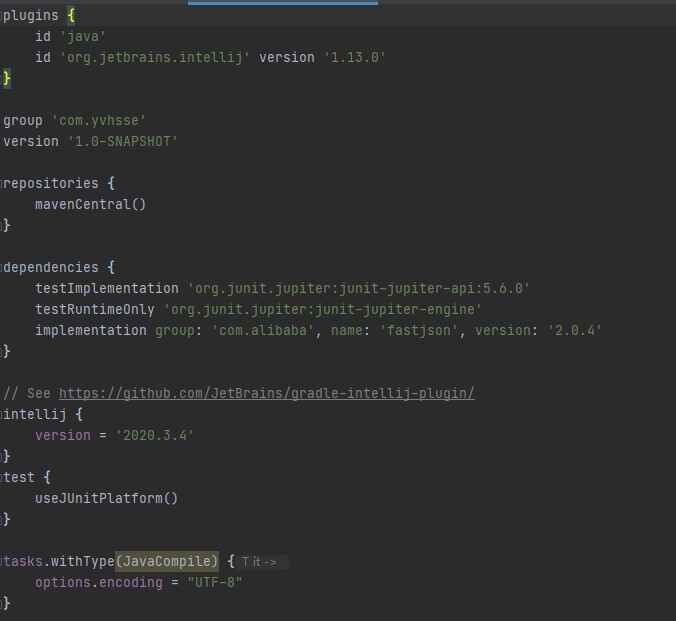Click the '2.0.4' fastjson version string

click(574, 331)
